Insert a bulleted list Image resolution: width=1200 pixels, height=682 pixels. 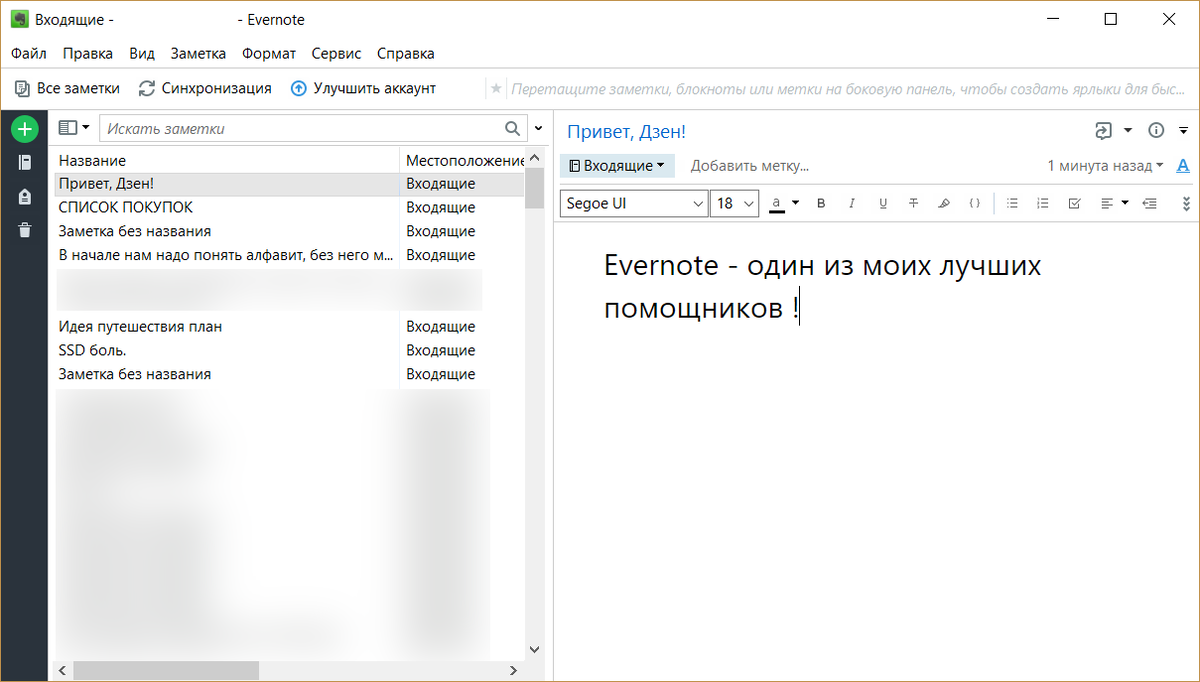pos(1012,203)
